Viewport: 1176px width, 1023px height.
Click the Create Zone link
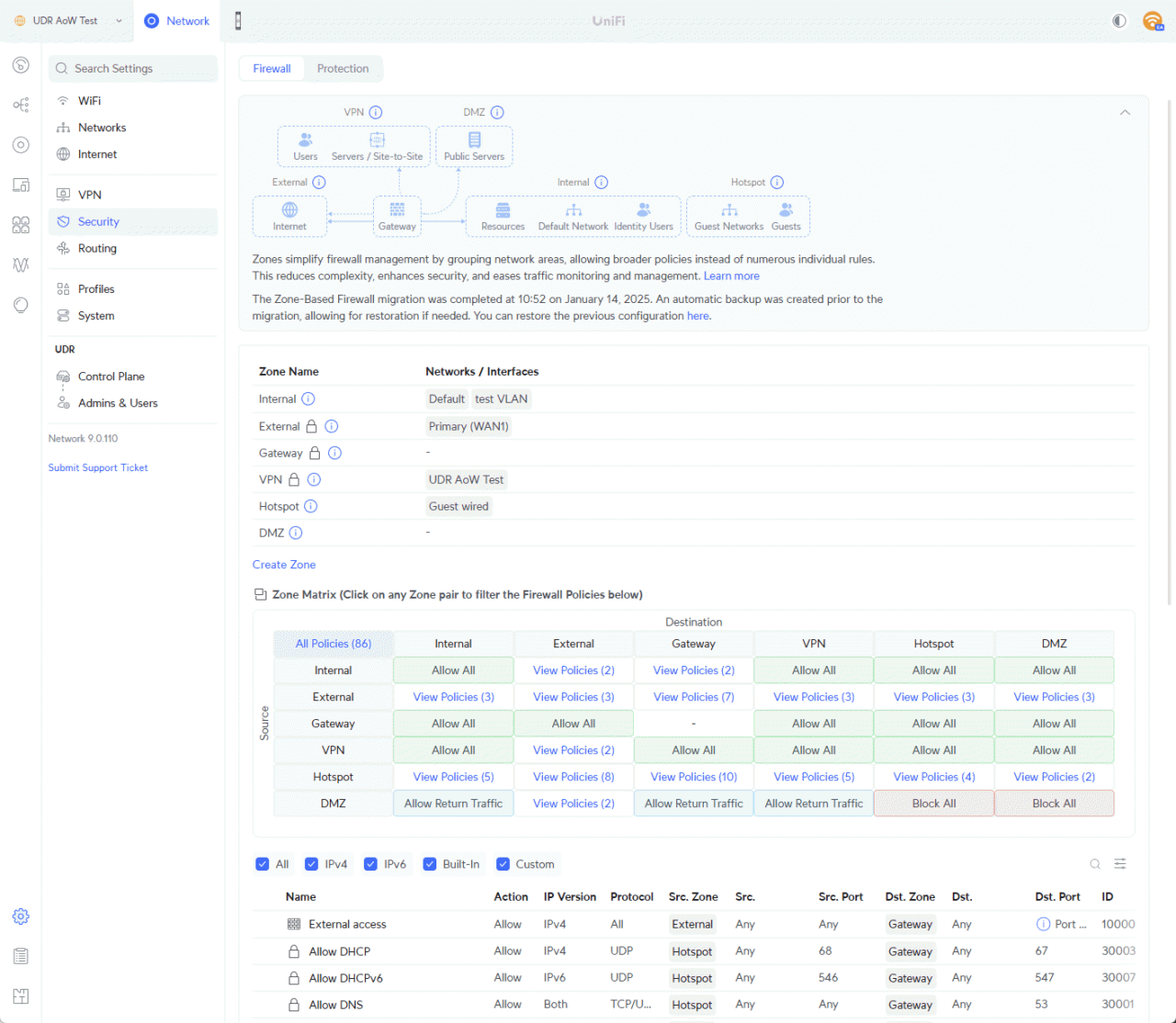pos(284,565)
